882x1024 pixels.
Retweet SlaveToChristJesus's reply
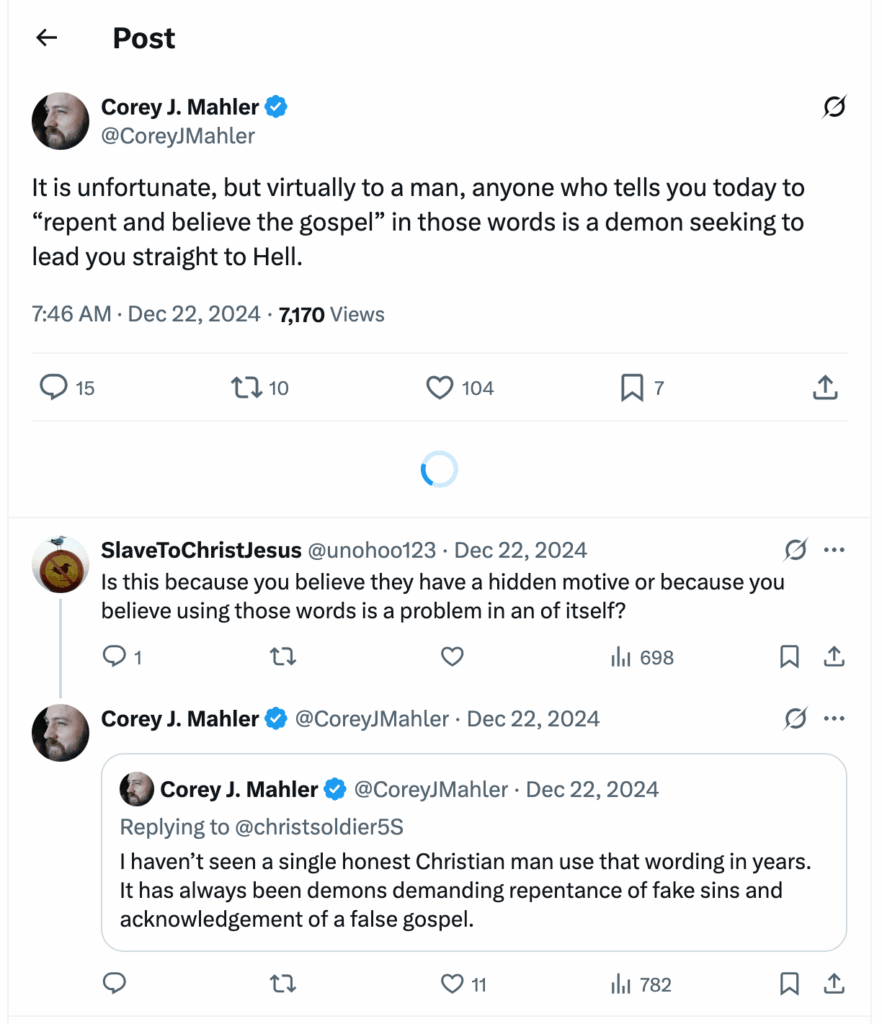pos(283,657)
